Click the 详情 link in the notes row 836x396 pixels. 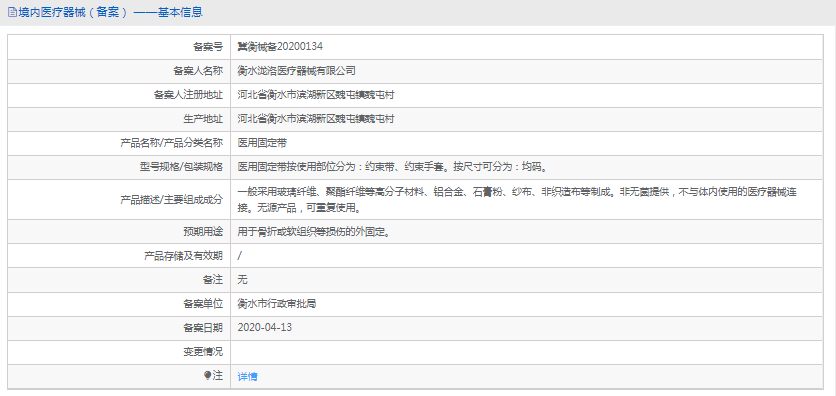coord(247,376)
